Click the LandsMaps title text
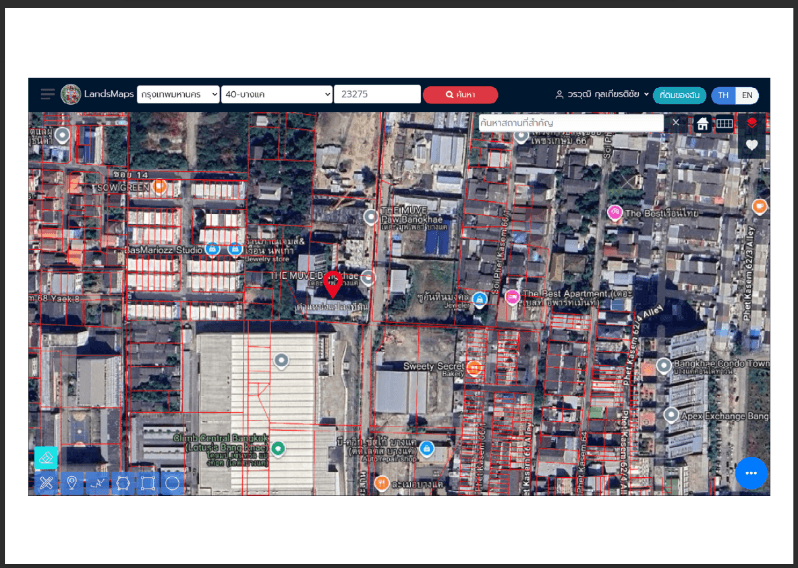The height and width of the screenshot is (568, 798). click(x=109, y=94)
